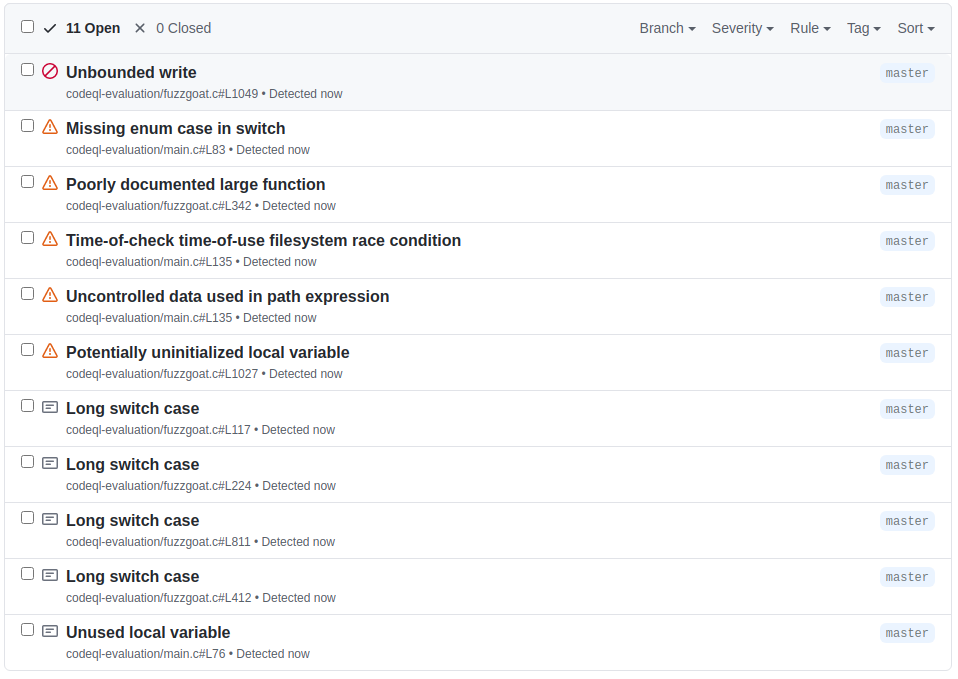Screen dimensions: 958x679
Task: Open file link fuzzgoat.c#L1049
Action: click(160, 93)
